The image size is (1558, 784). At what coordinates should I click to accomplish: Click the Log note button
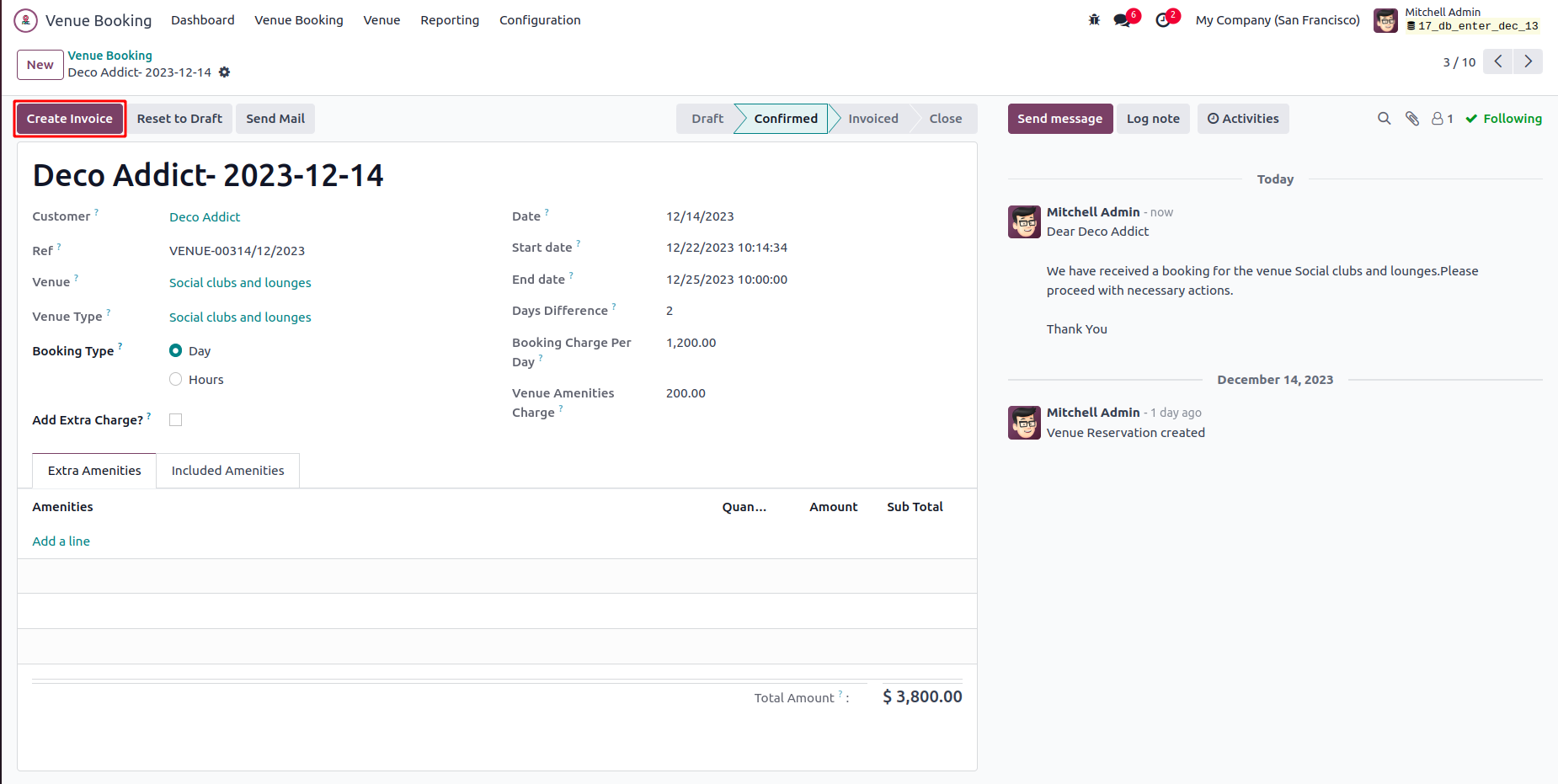[x=1153, y=119]
